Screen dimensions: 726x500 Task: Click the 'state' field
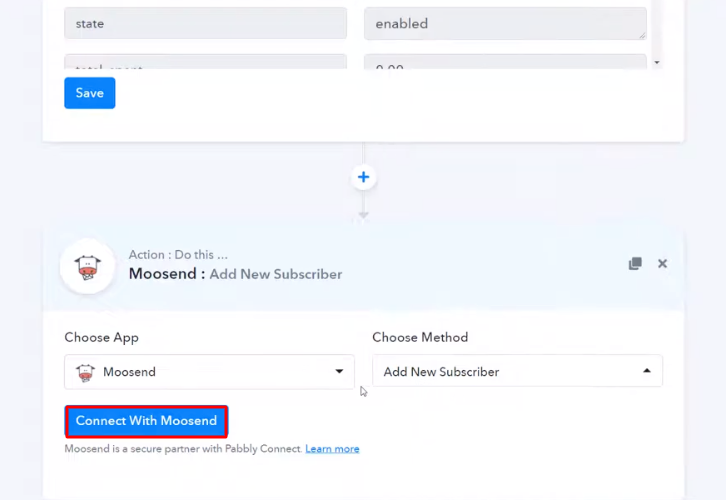pyautogui.click(x=205, y=23)
